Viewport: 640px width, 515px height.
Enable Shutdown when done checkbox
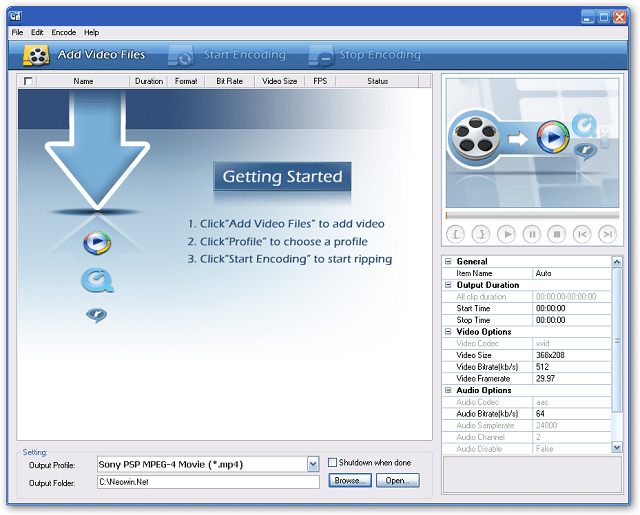tap(332, 462)
